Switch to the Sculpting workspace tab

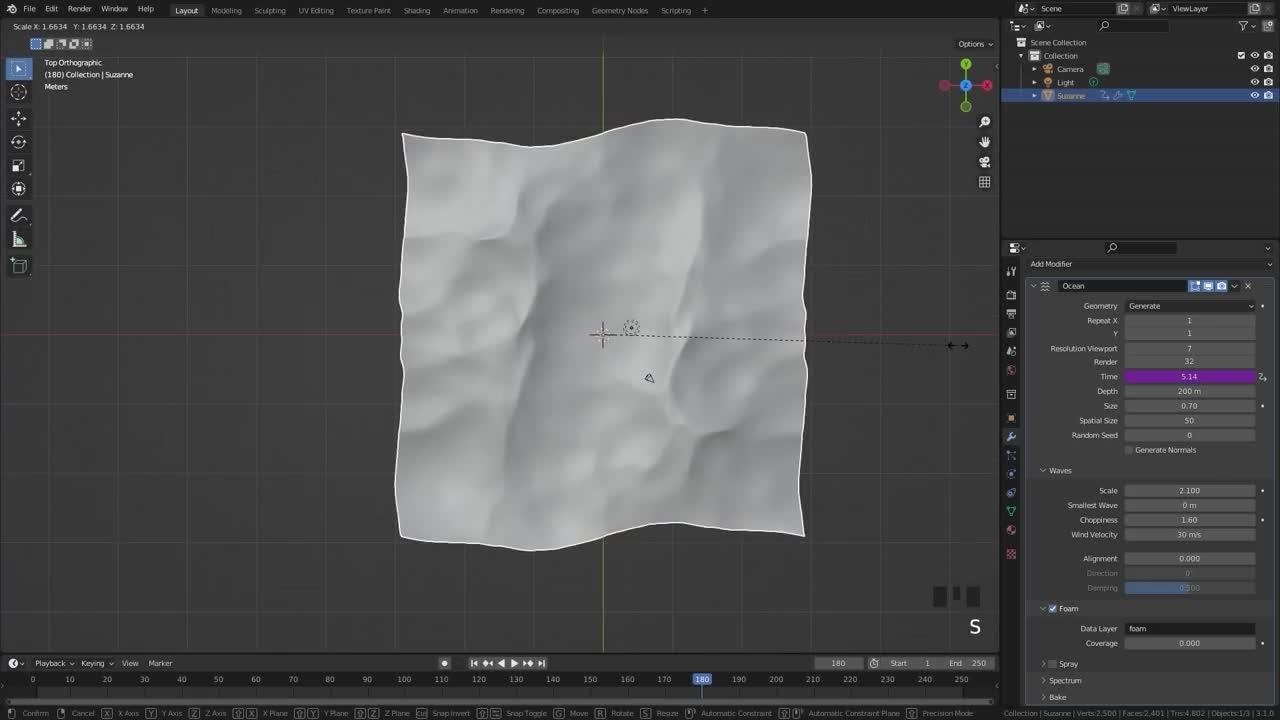269,10
